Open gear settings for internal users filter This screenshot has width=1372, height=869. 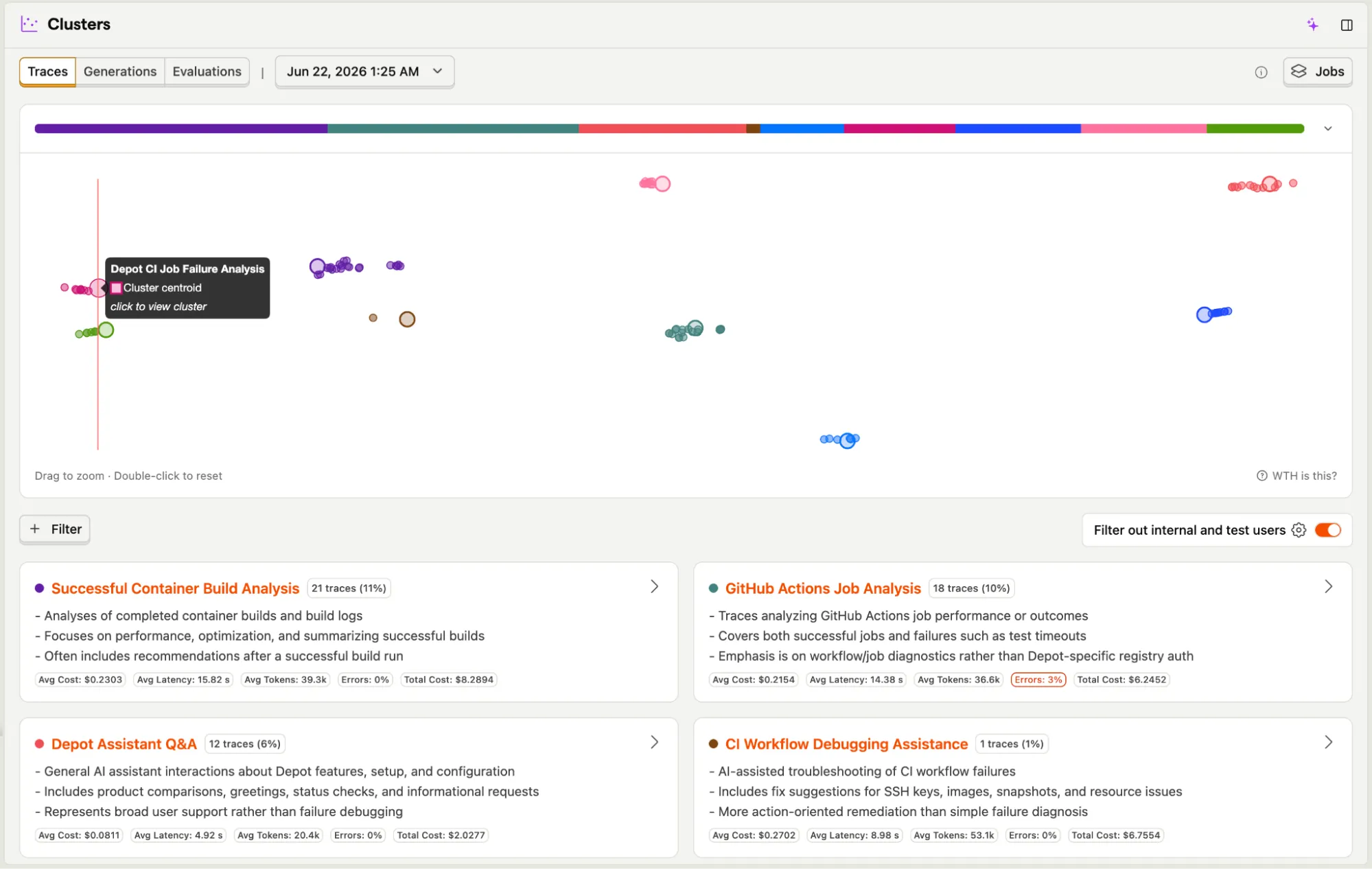(x=1299, y=530)
